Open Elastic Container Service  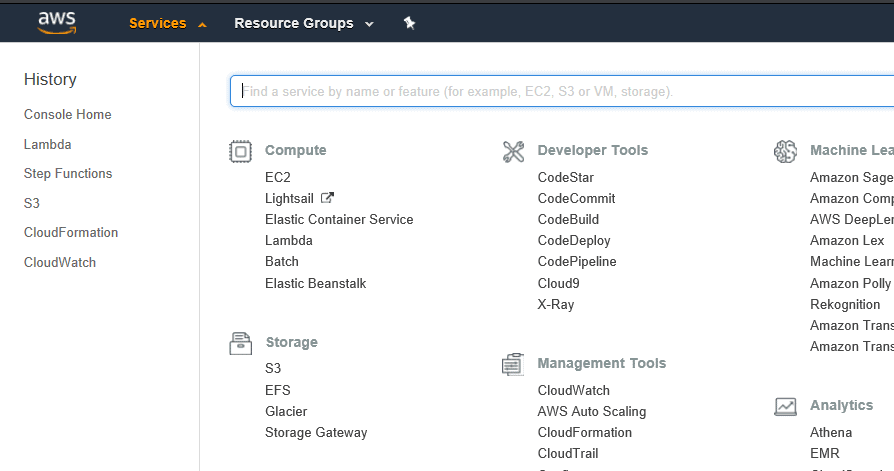339,220
